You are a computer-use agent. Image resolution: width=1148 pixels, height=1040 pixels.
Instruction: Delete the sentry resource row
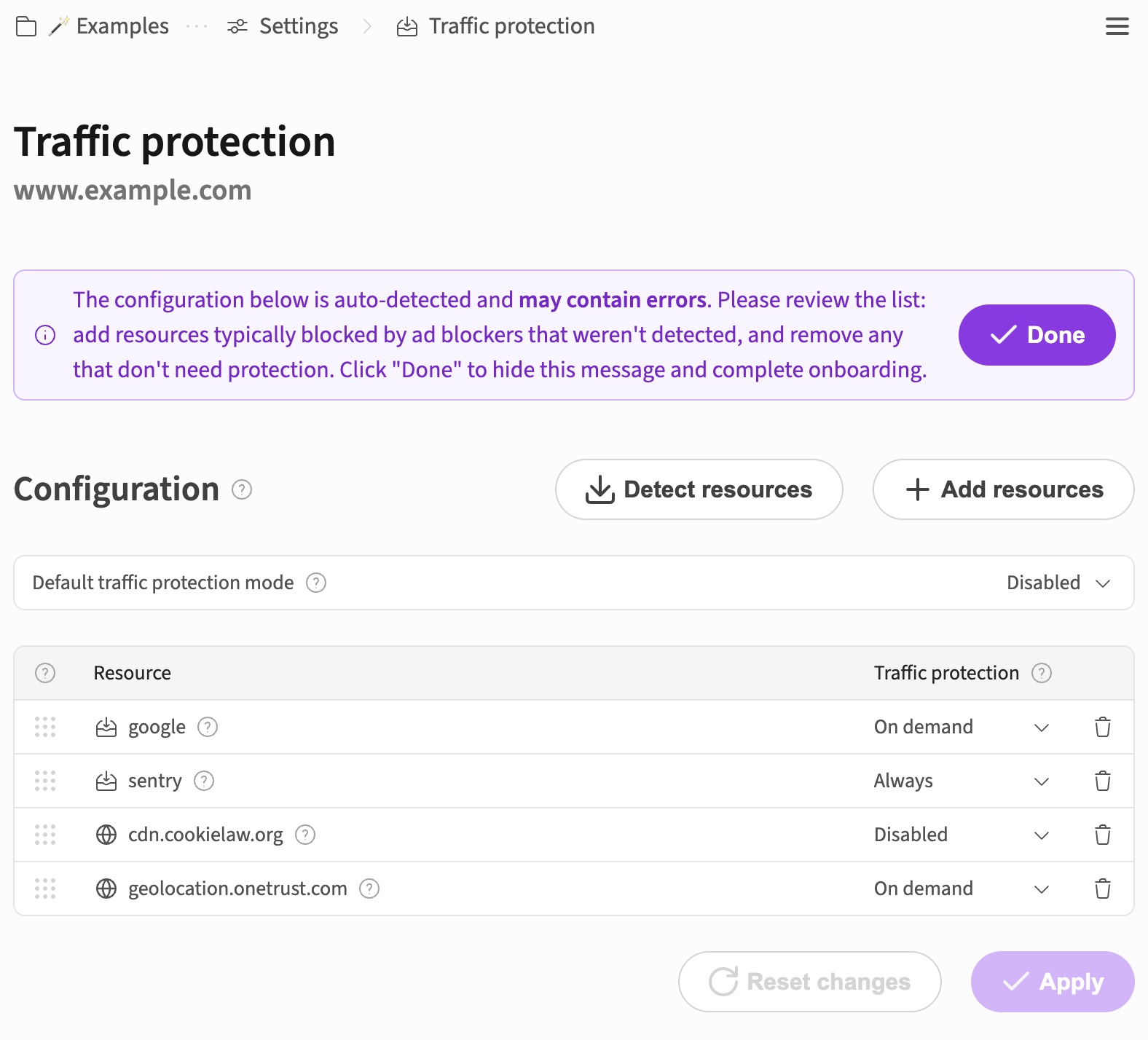1102,781
